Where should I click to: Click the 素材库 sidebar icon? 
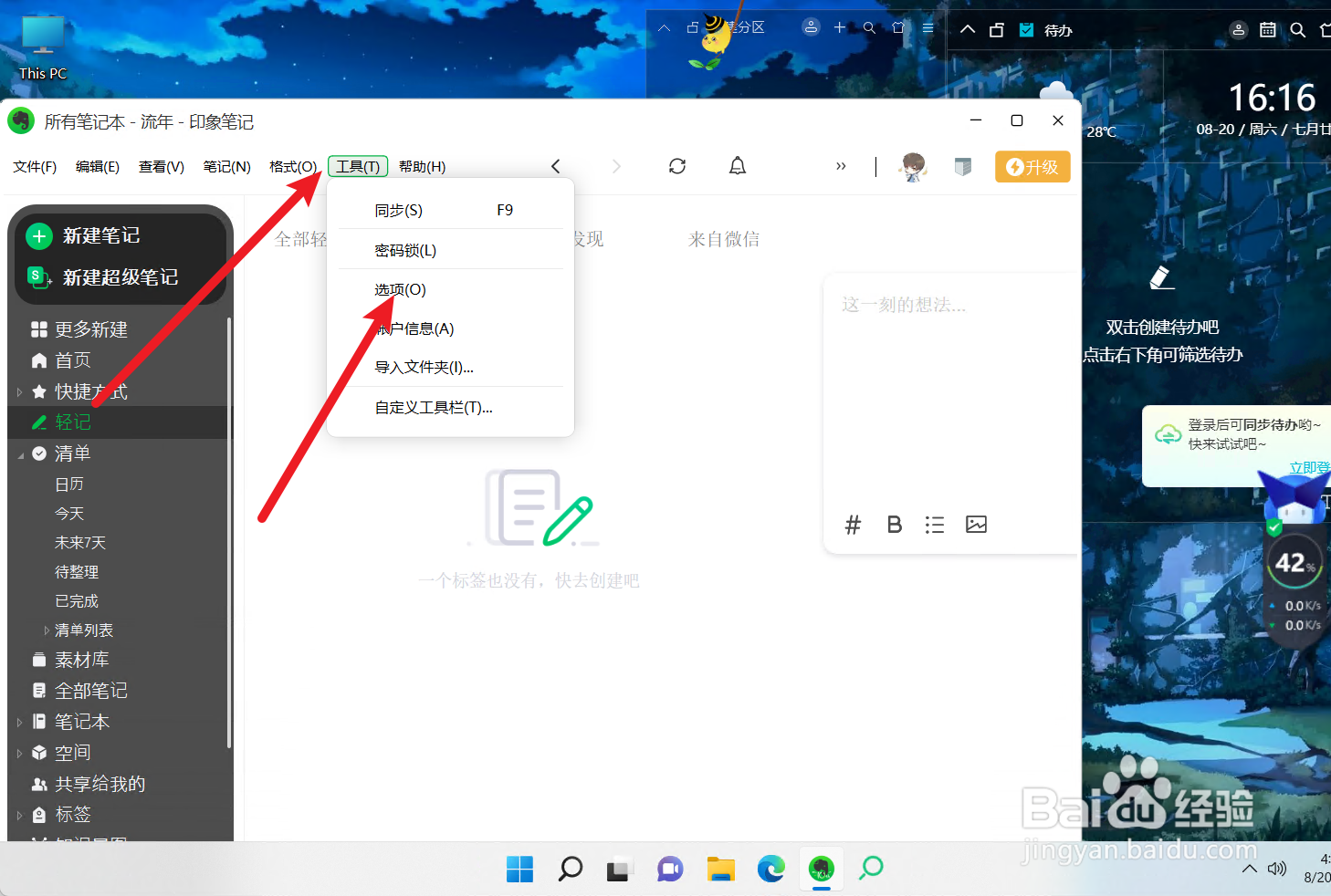tap(39, 660)
